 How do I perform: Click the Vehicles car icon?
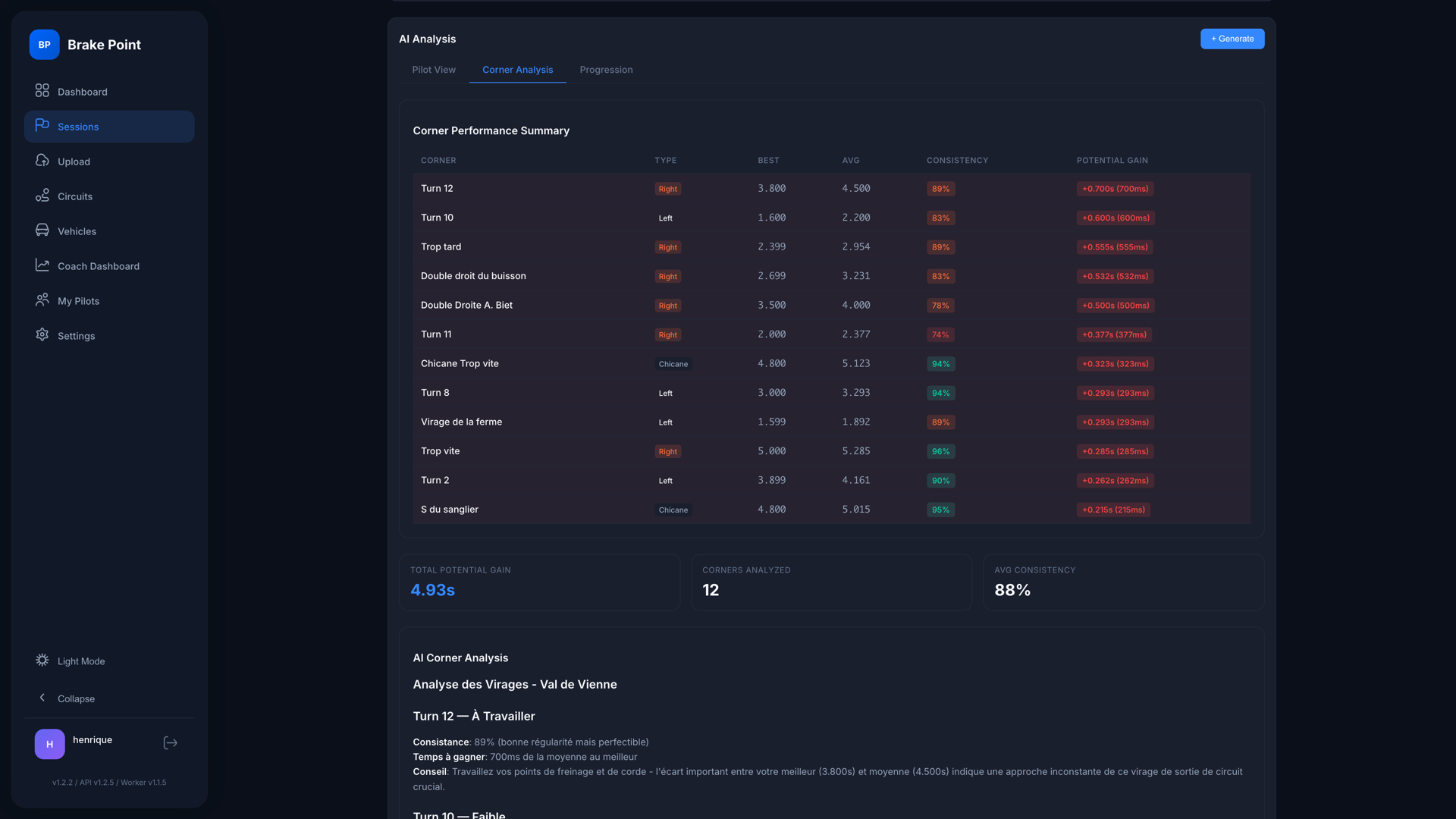(x=42, y=231)
